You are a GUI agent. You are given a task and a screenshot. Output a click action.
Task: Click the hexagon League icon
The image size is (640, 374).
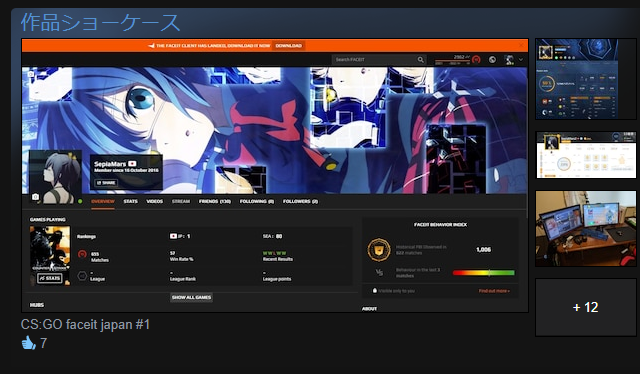click(82, 276)
